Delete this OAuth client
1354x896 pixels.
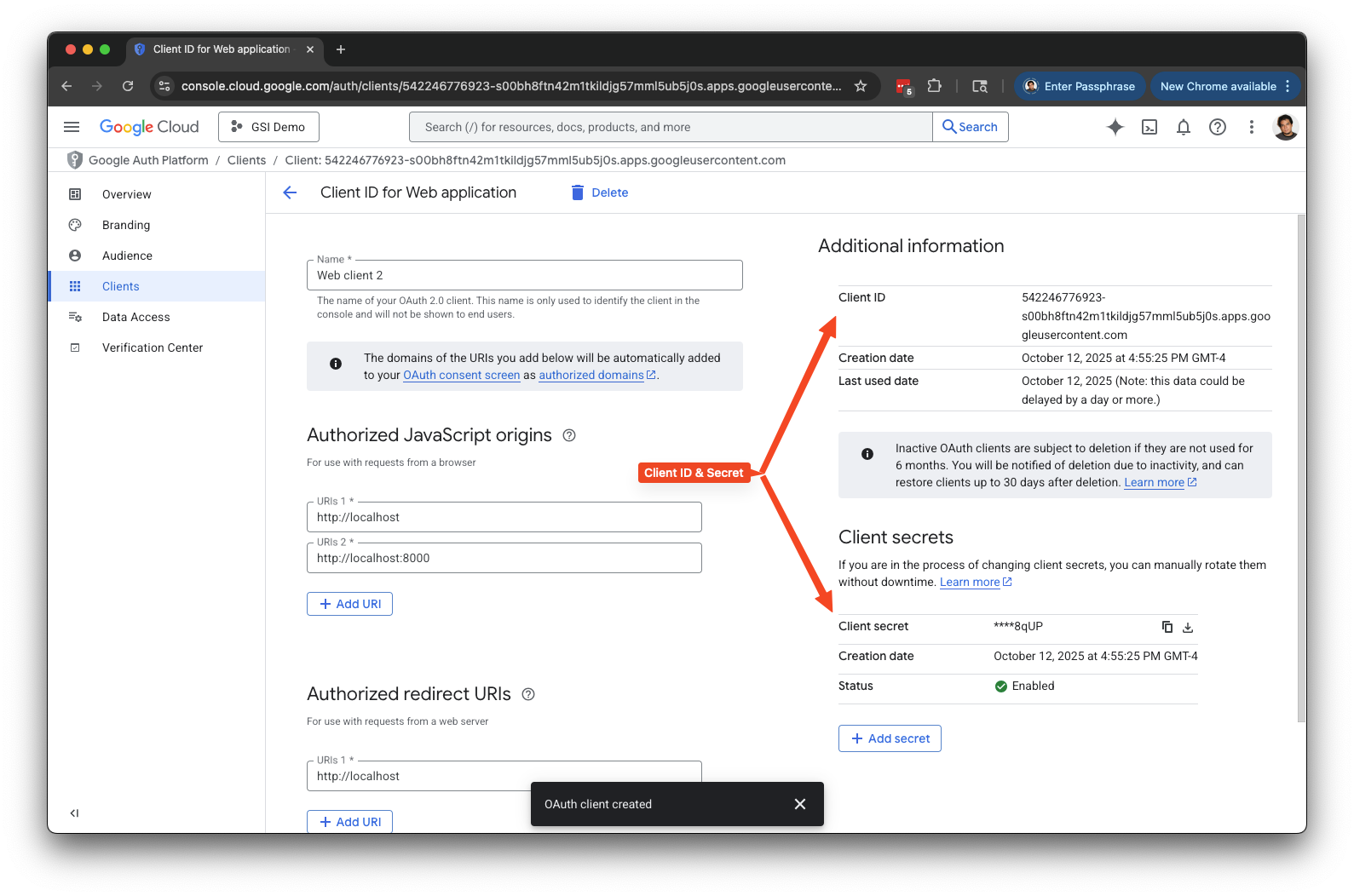(x=600, y=192)
